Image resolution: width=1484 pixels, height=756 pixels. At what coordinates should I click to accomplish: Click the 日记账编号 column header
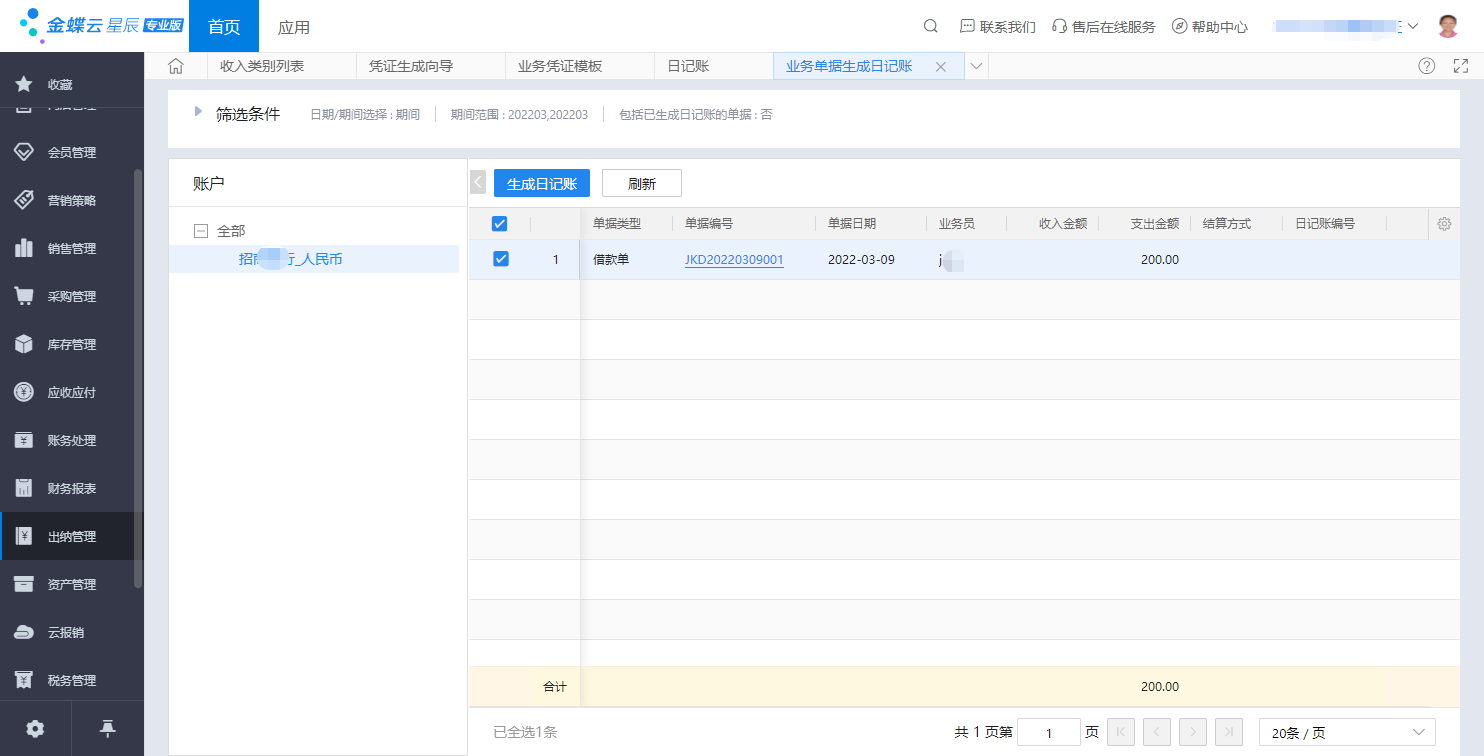point(1325,224)
